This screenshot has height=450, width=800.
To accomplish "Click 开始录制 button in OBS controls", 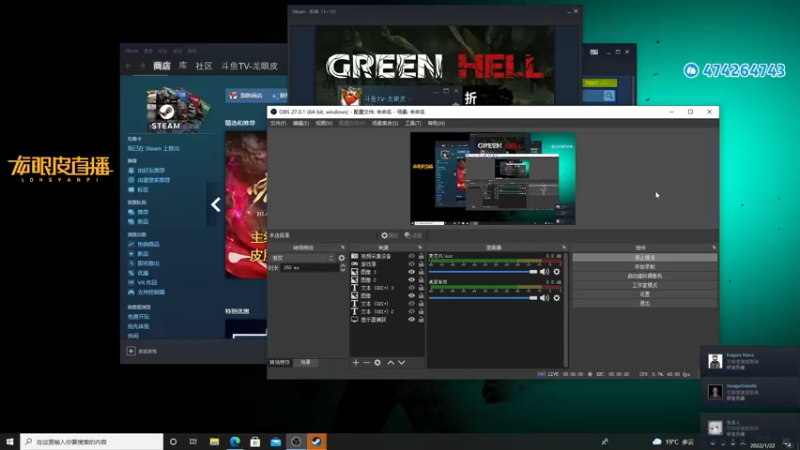I will point(644,267).
